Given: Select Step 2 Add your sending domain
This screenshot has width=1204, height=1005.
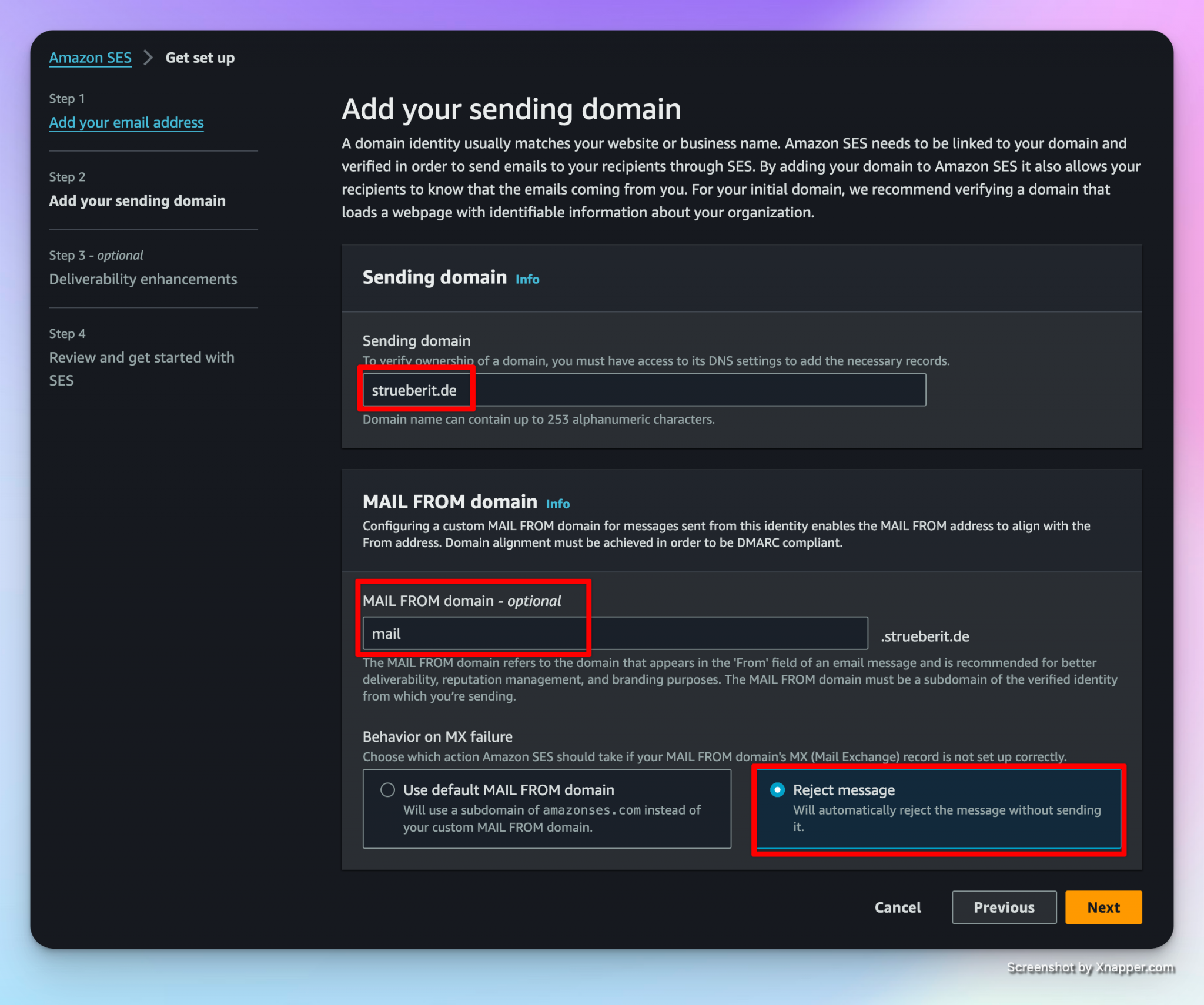Looking at the screenshot, I should pyautogui.click(x=137, y=201).
